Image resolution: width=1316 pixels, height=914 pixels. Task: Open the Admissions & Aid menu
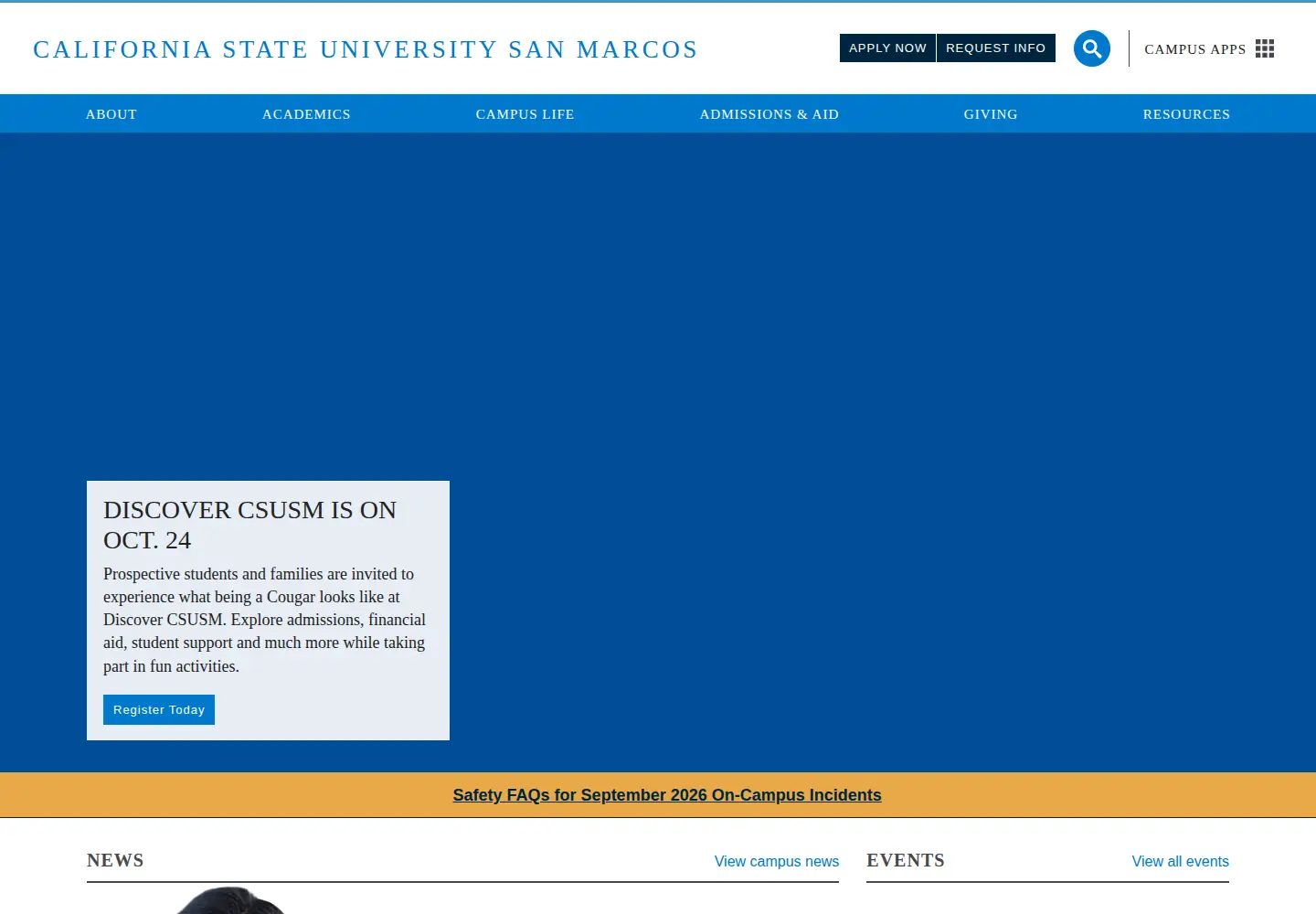769,114
